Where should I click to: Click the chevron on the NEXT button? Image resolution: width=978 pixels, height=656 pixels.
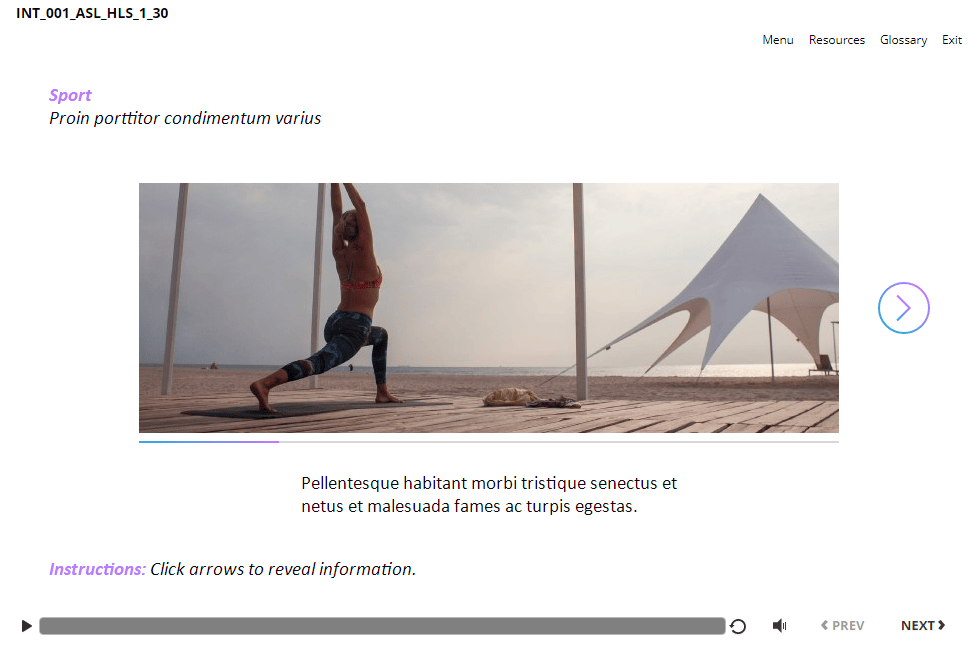pyautogui.click(x=942, y=625)
